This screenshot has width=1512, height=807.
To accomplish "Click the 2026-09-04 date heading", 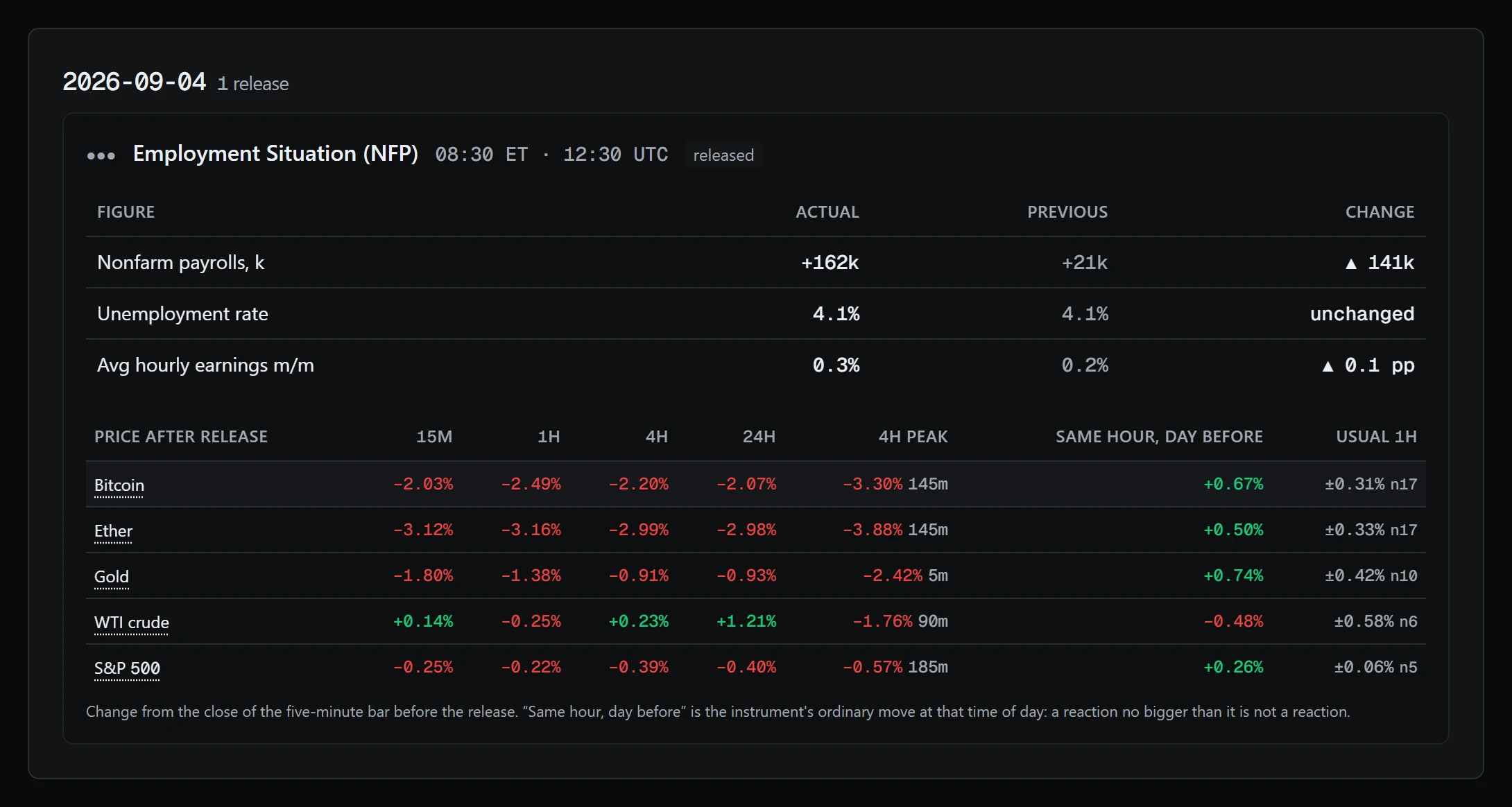I will 135,82.
